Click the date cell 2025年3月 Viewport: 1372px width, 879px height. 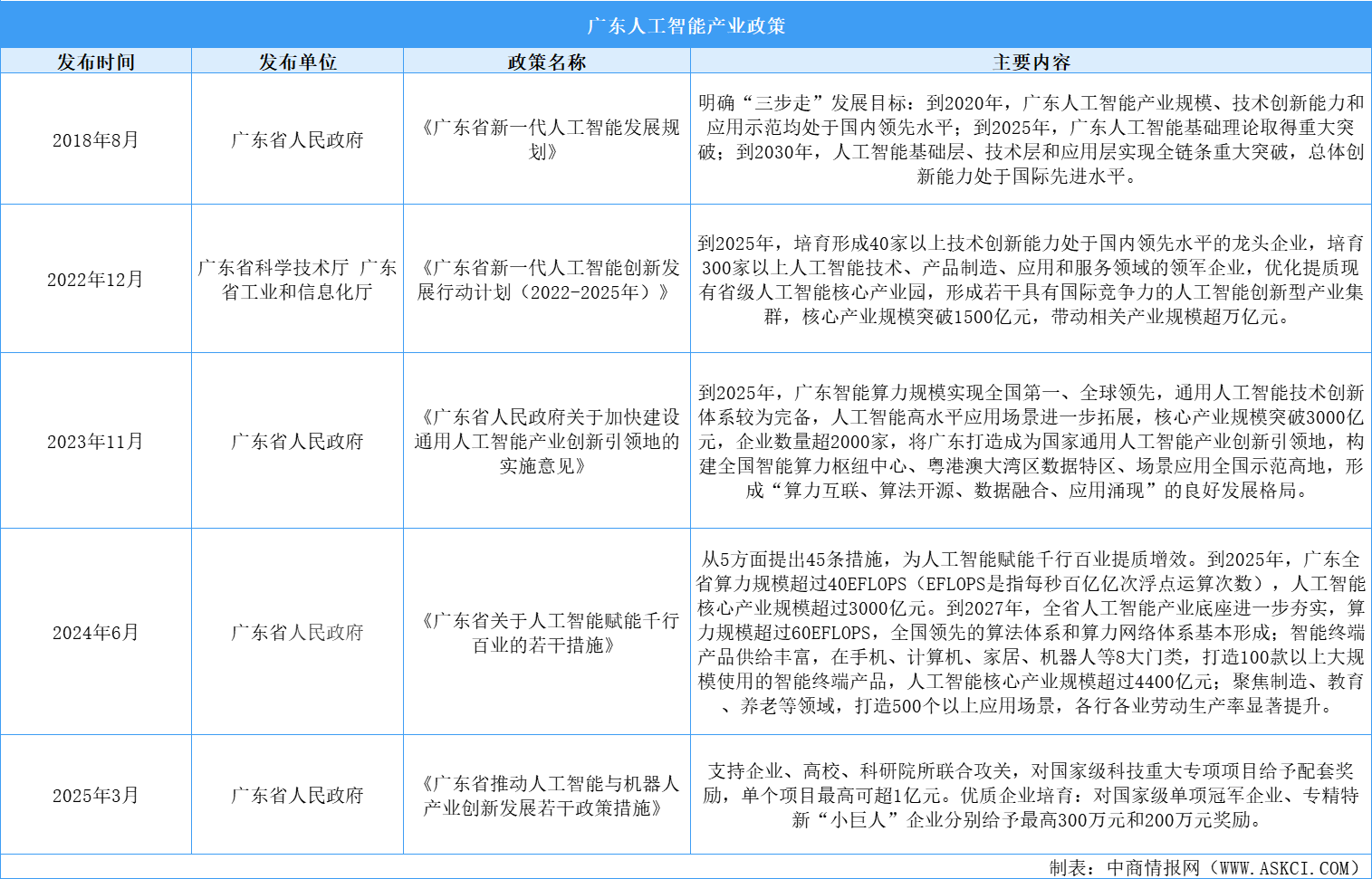[96, 795]
